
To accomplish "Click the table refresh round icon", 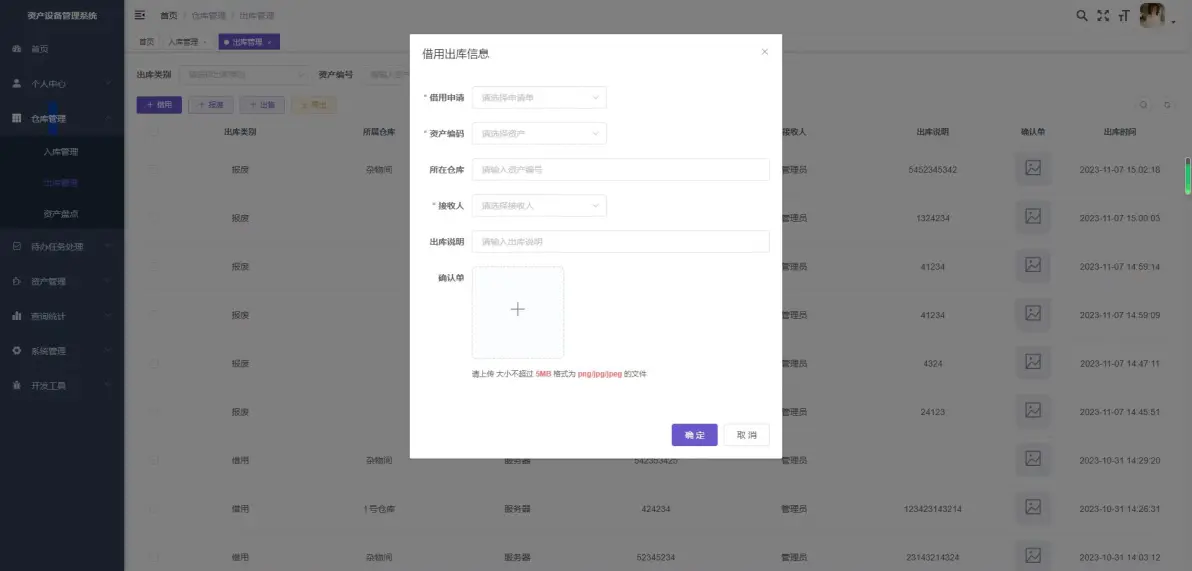I will [x=1168, y=105].
